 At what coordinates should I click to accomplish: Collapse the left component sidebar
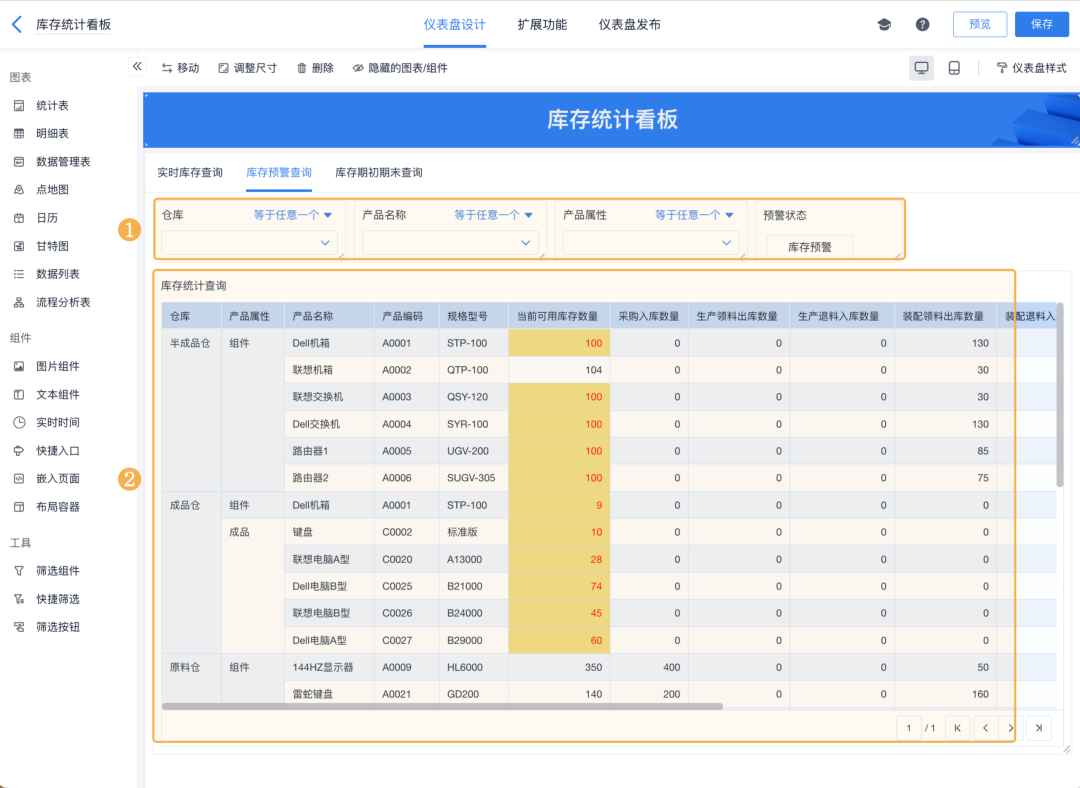coord(137,66)
